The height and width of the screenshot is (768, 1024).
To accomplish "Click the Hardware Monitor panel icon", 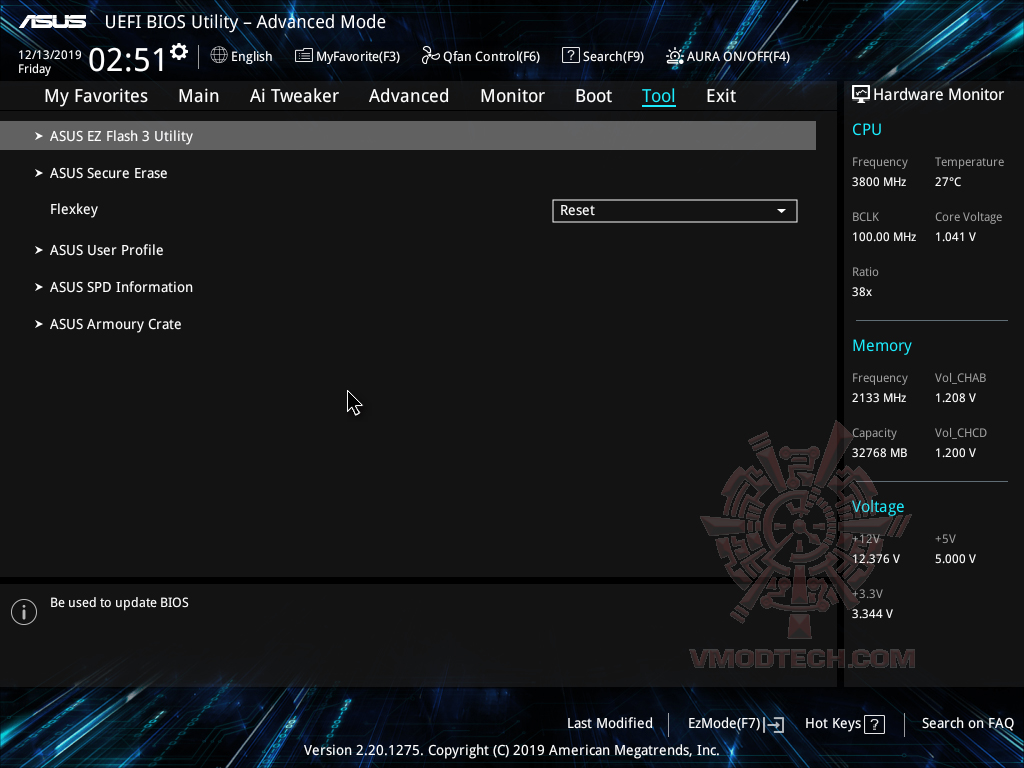I will (x=861, y=93).
